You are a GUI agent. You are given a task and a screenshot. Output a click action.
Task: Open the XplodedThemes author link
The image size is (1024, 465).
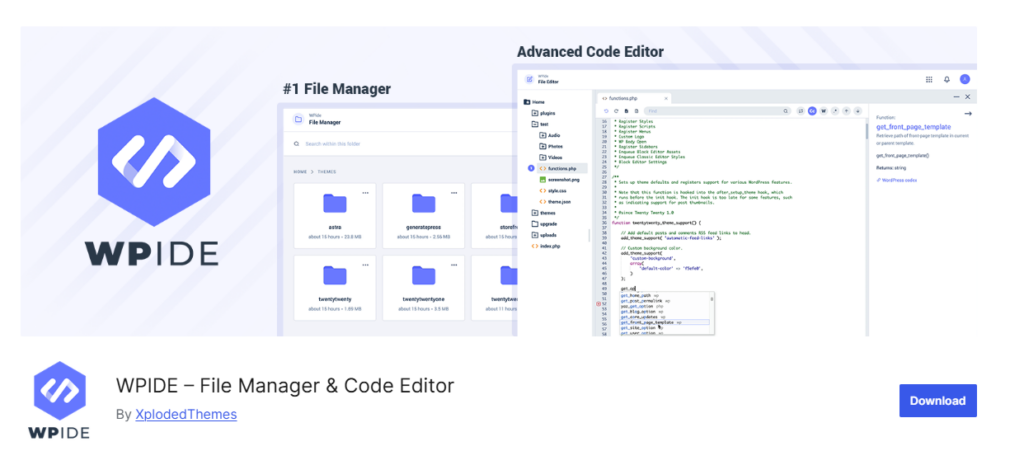[x=185, y=414]
